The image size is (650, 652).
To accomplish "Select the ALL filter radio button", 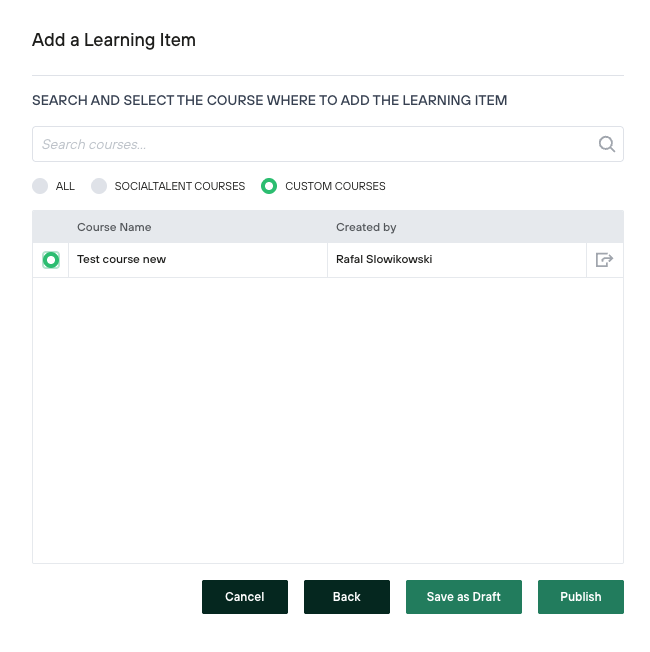I will pyautogui.click(x=40, y=186).
